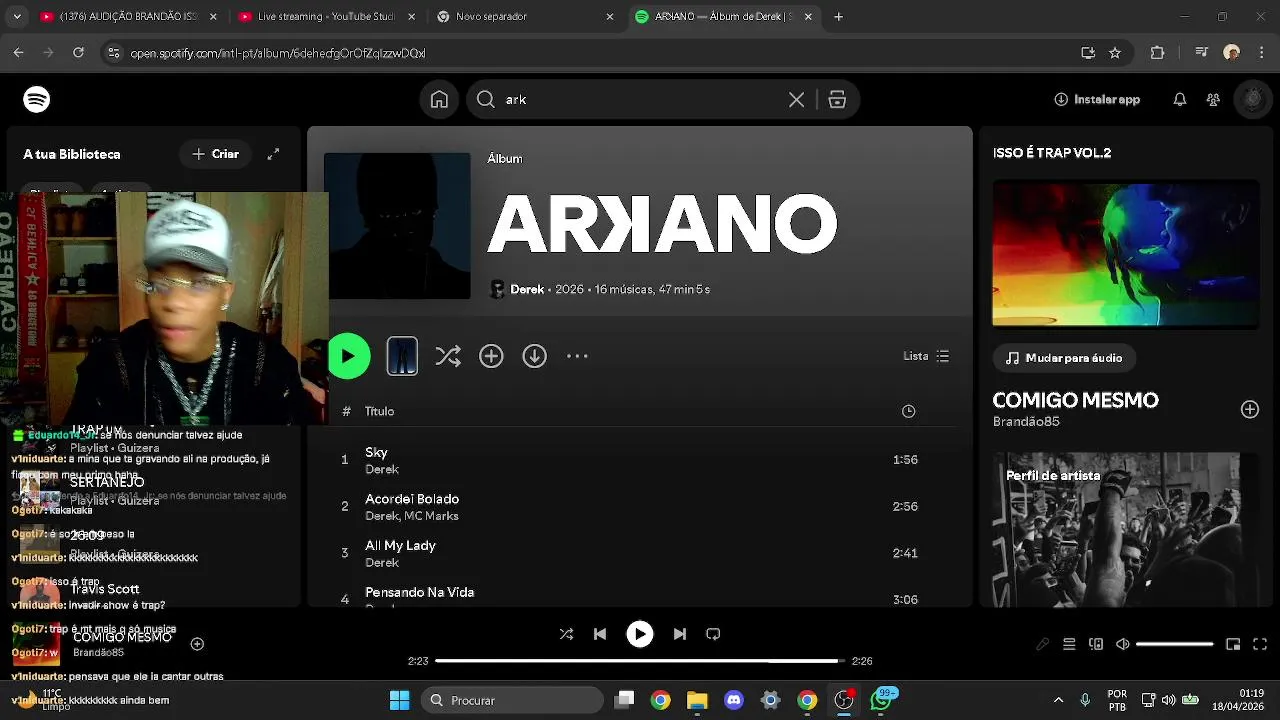Screen dimensions: 1280x720
Task: Click the Criar button in library
Action: click(x=216, y=154)
